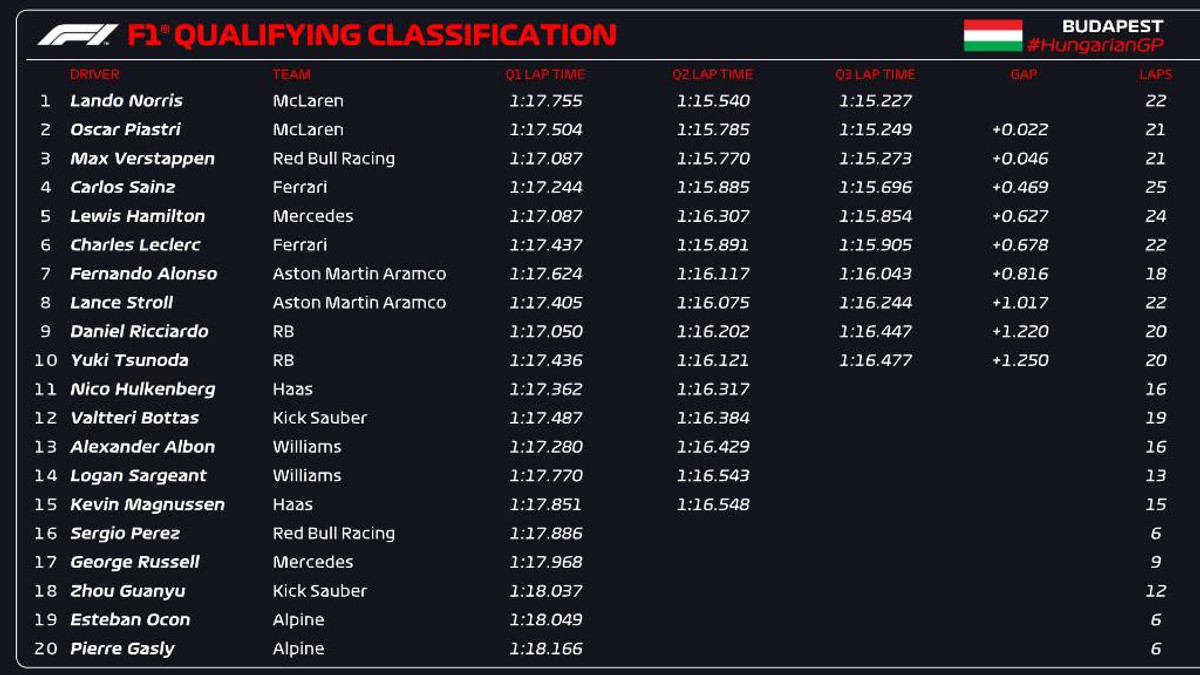
Task: Click the #HungarianGP hashtag
Action: (1095, 45)
